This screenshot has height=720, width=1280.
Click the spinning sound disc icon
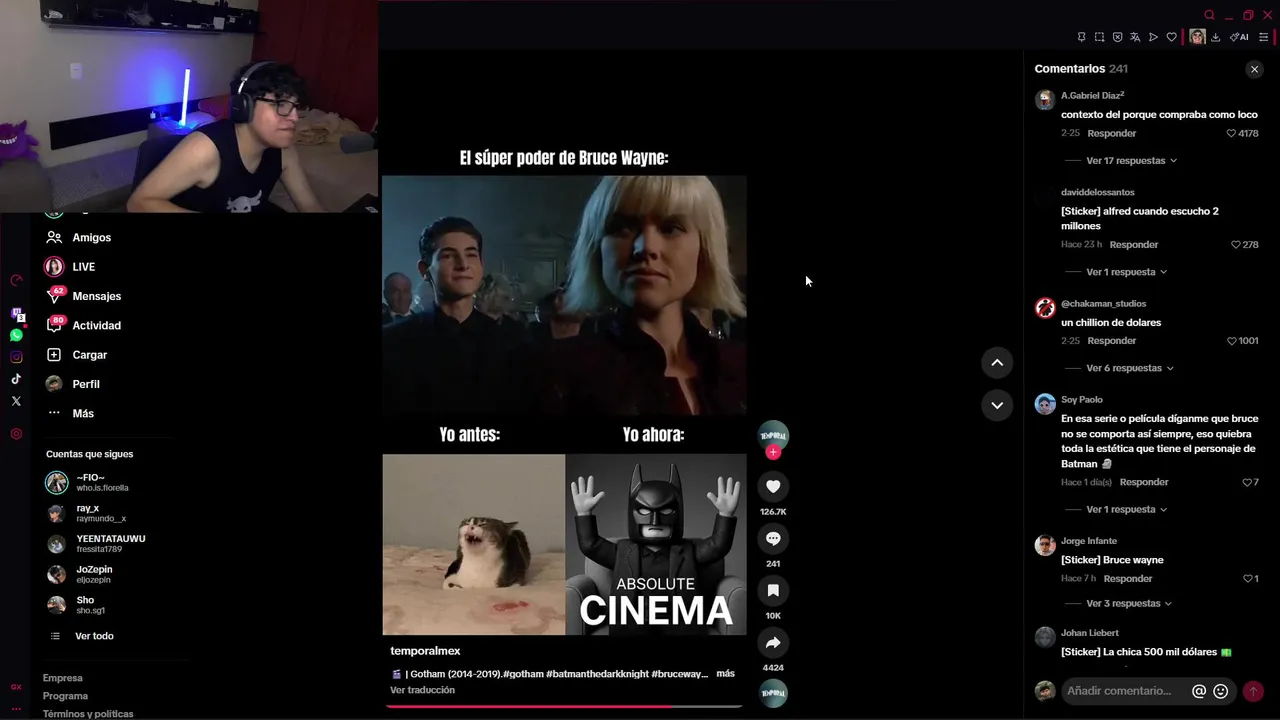pyautogui.click(x=773, y=693)
